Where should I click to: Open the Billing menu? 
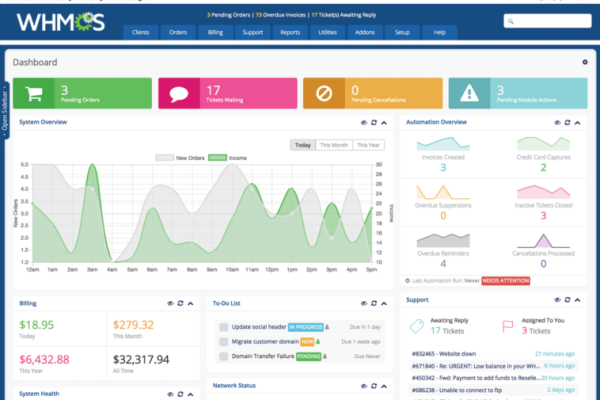click(216, 32)
